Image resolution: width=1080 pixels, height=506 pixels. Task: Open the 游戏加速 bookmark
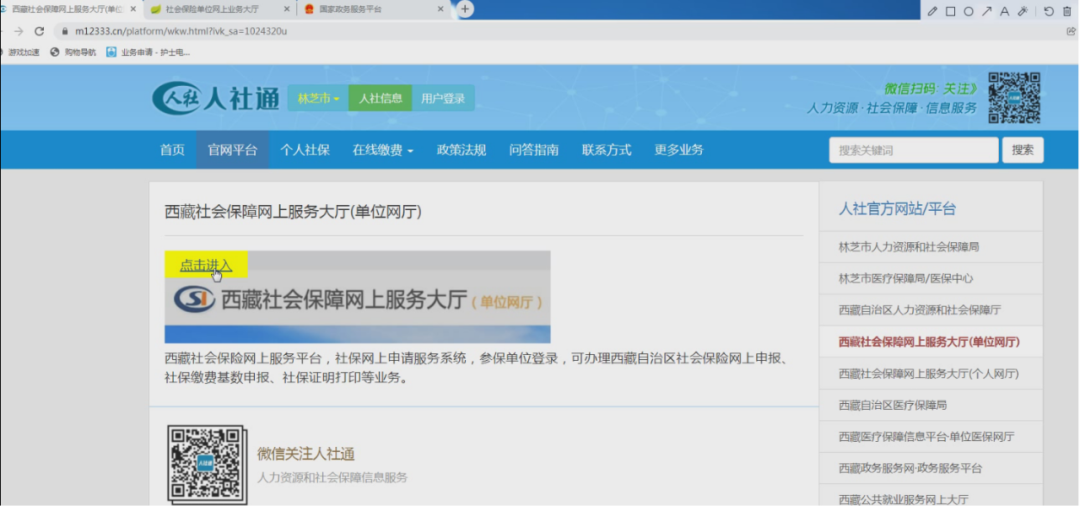point(21,52)
